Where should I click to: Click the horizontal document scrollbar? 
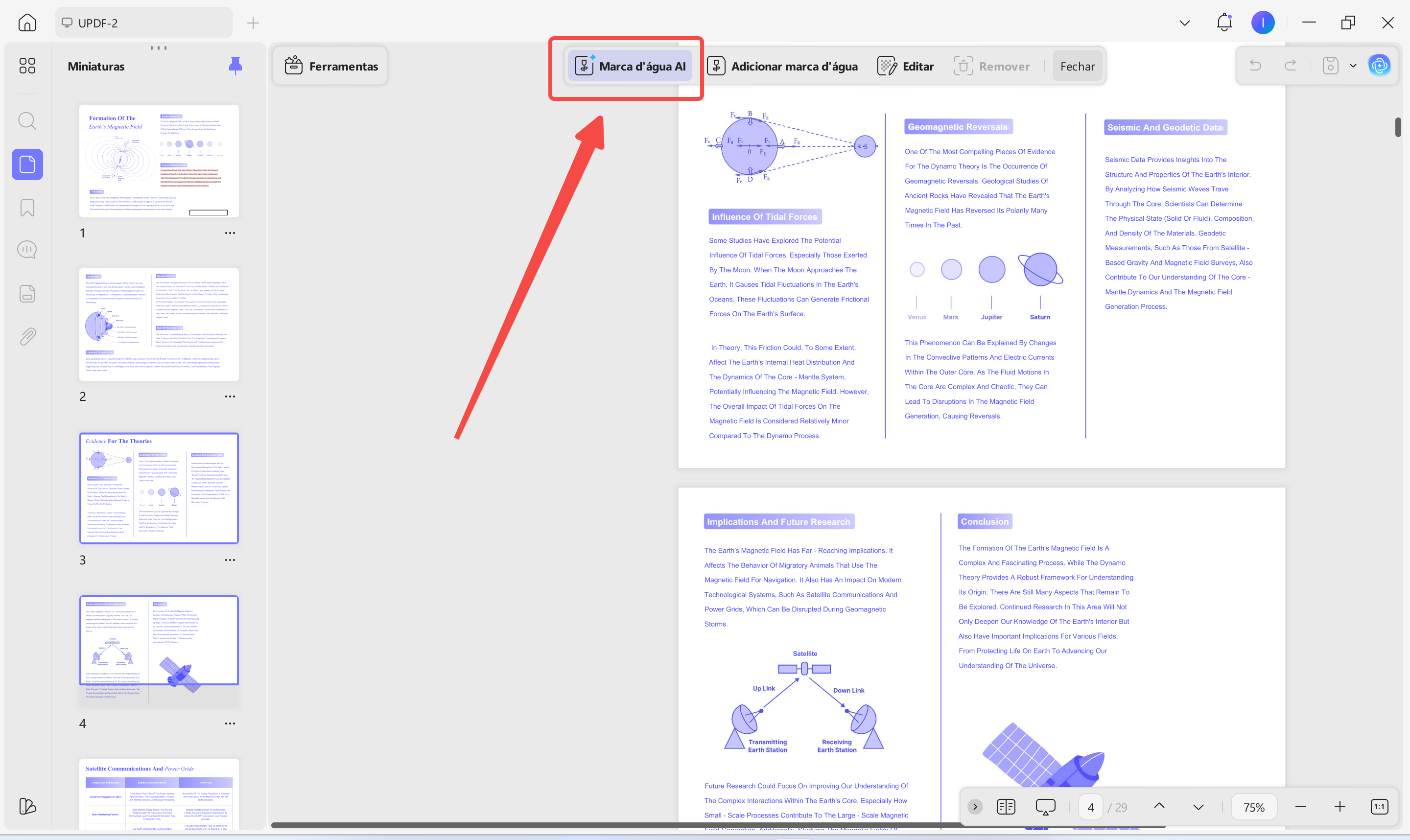tap(617, 825)
